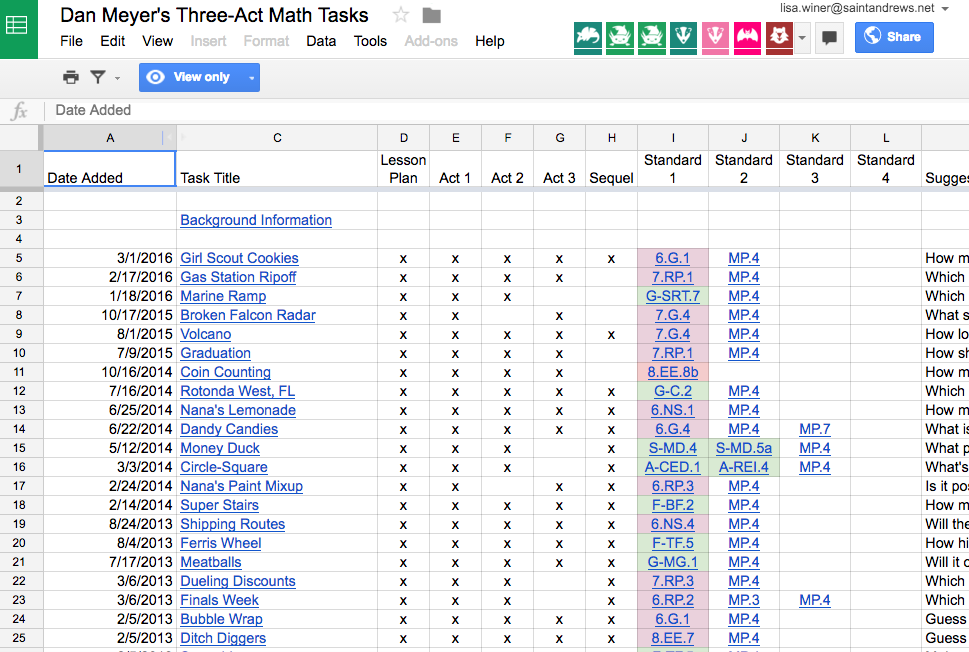
Task: Click the Share button
Action: tap(894, 37)
